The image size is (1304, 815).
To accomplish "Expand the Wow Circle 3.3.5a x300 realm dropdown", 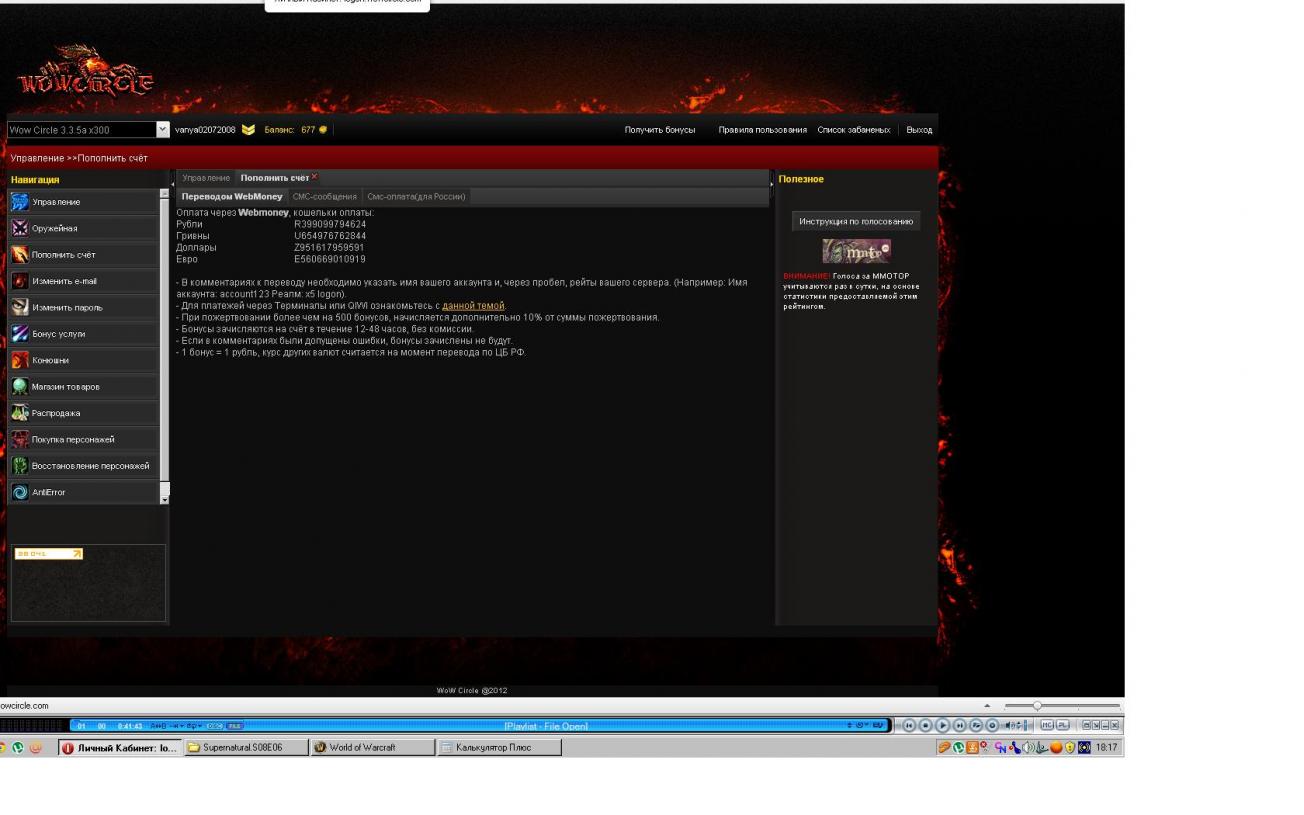I will [x=163, y=129].
